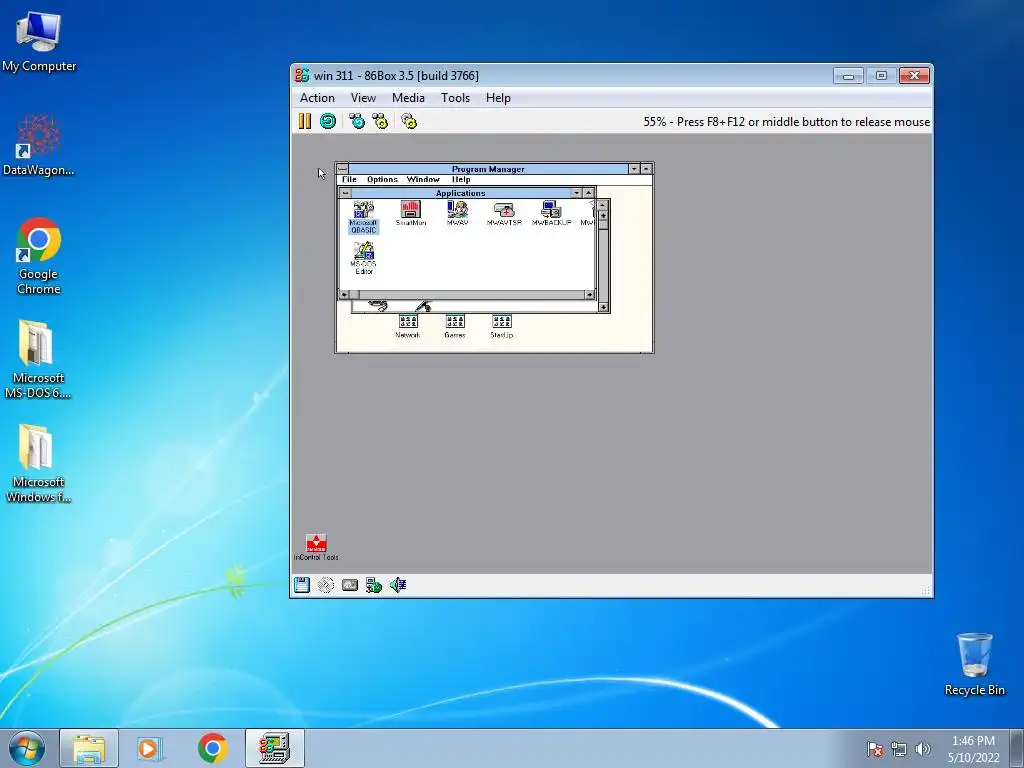Click Applications horizontal scrollbar right arrow
The image size is (1024, 768).
(589, 295)
